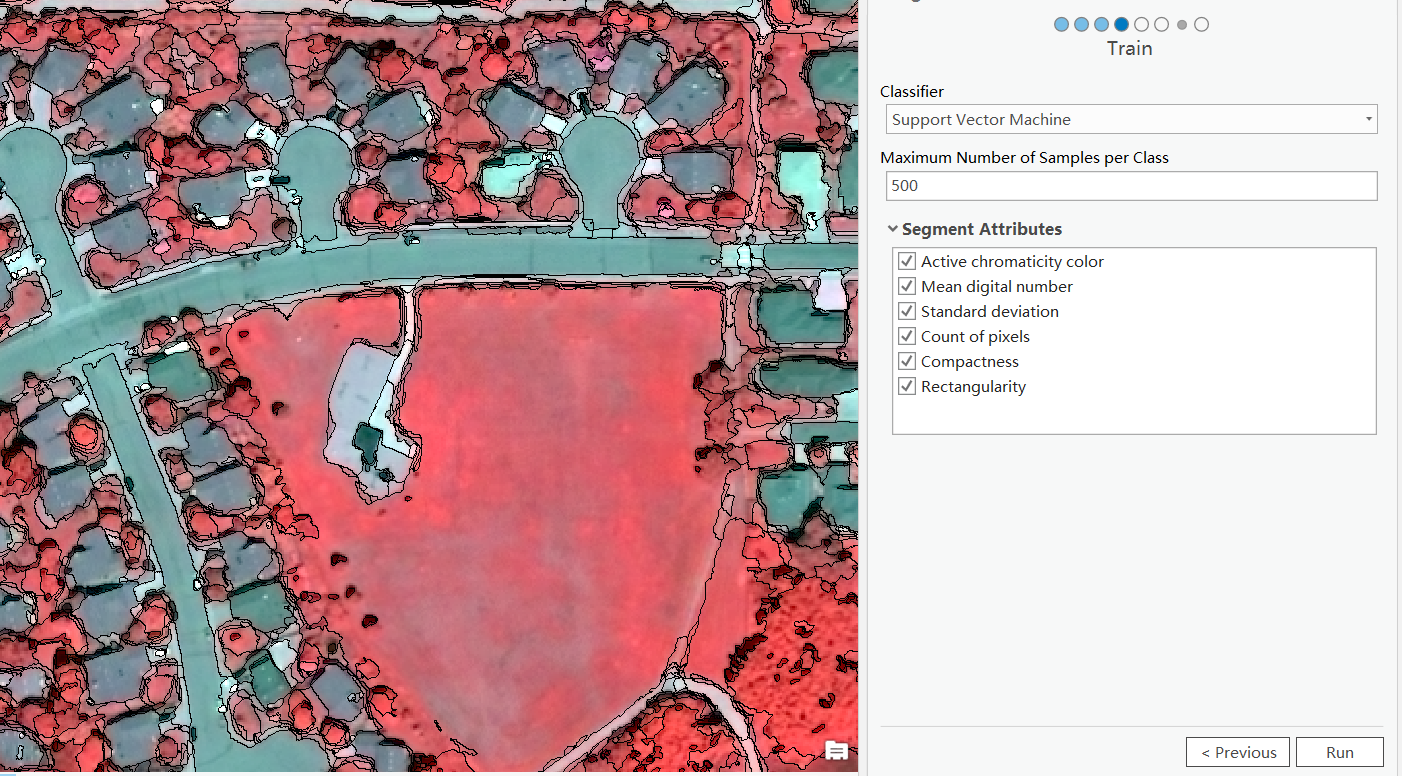Open the map attribution icon bottom-right
Screen dimensions: 1402x776
coord(836,751)
